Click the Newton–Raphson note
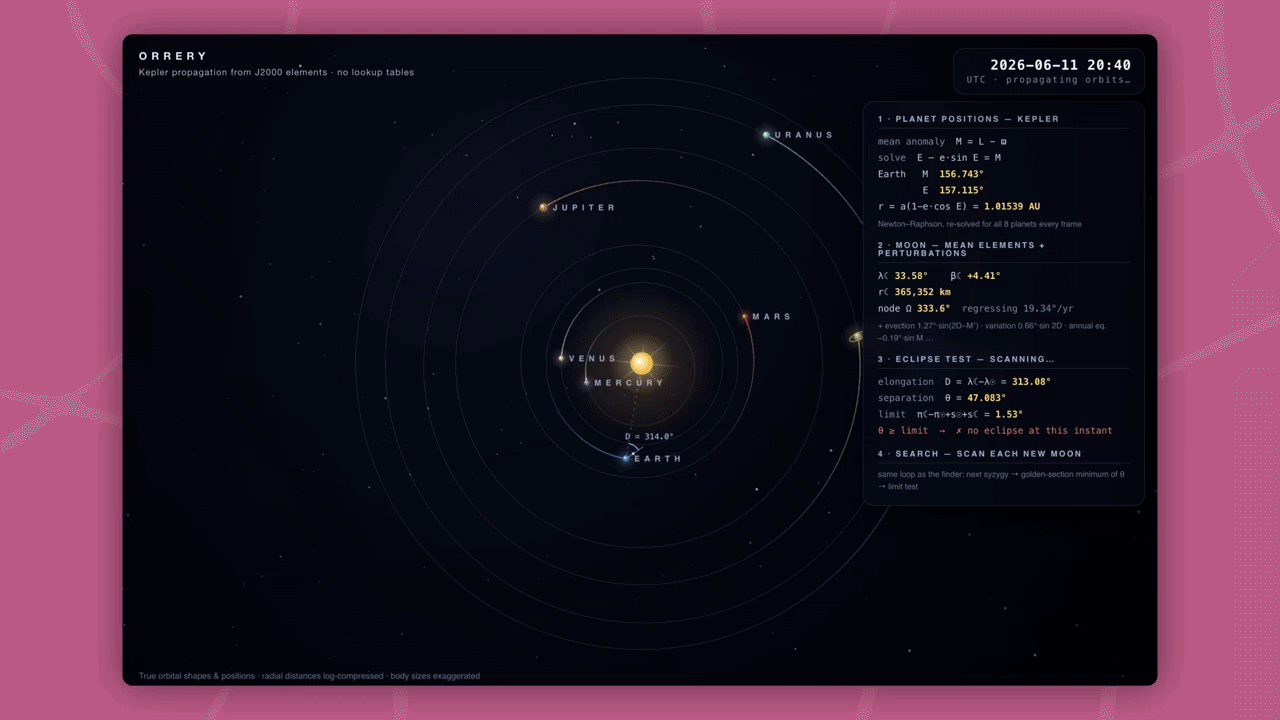 tap(979, 224)
